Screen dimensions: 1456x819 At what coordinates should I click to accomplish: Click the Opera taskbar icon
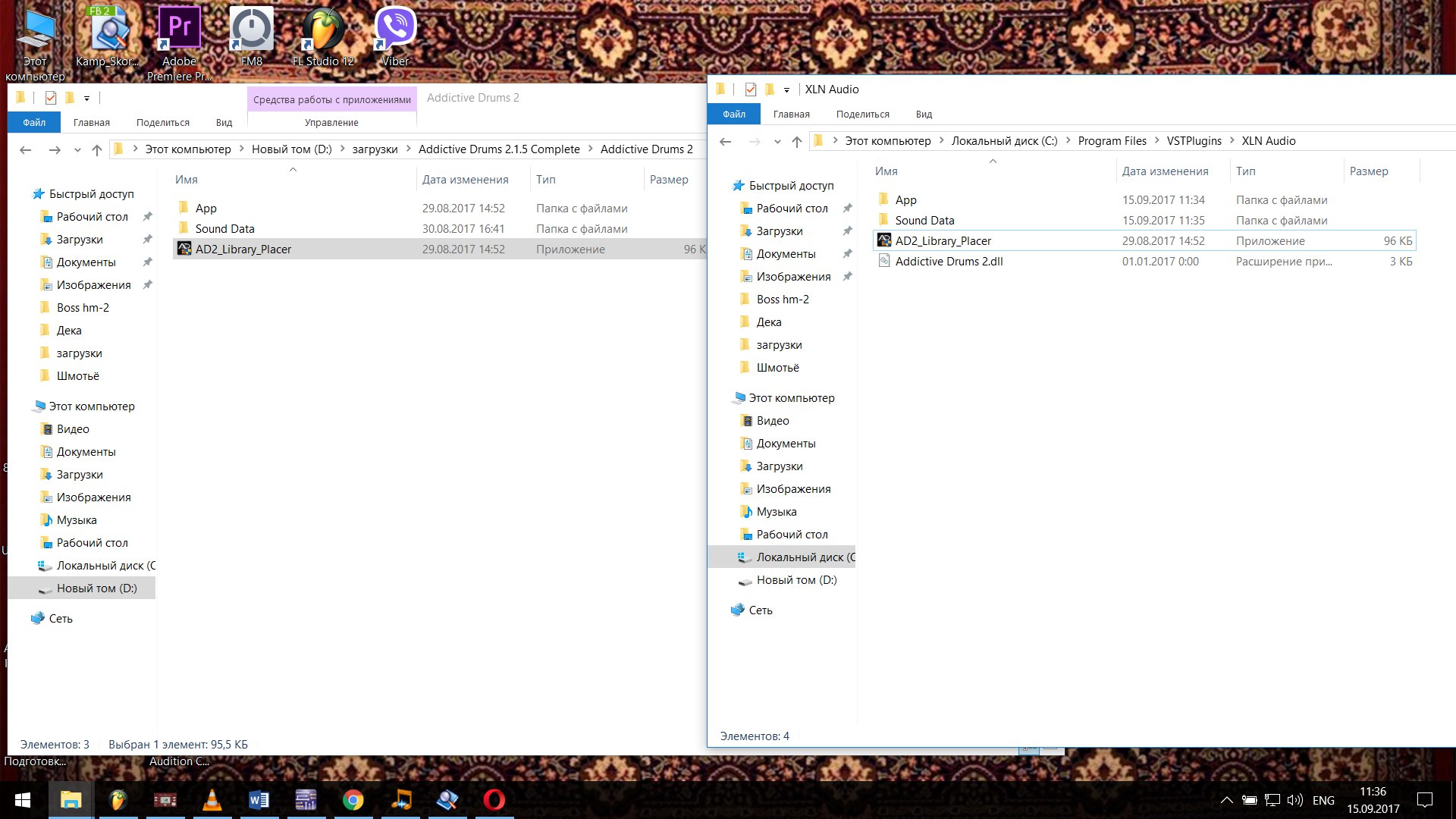coord(494,800)
